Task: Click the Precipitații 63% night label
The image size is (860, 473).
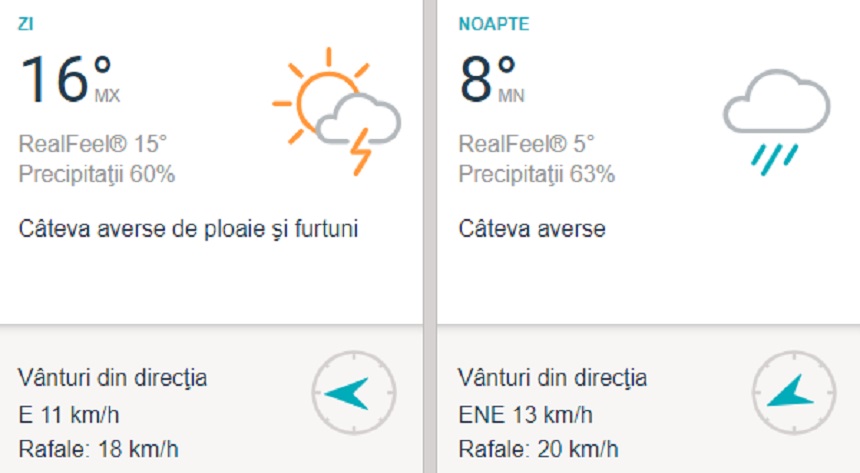Action: 537,175
